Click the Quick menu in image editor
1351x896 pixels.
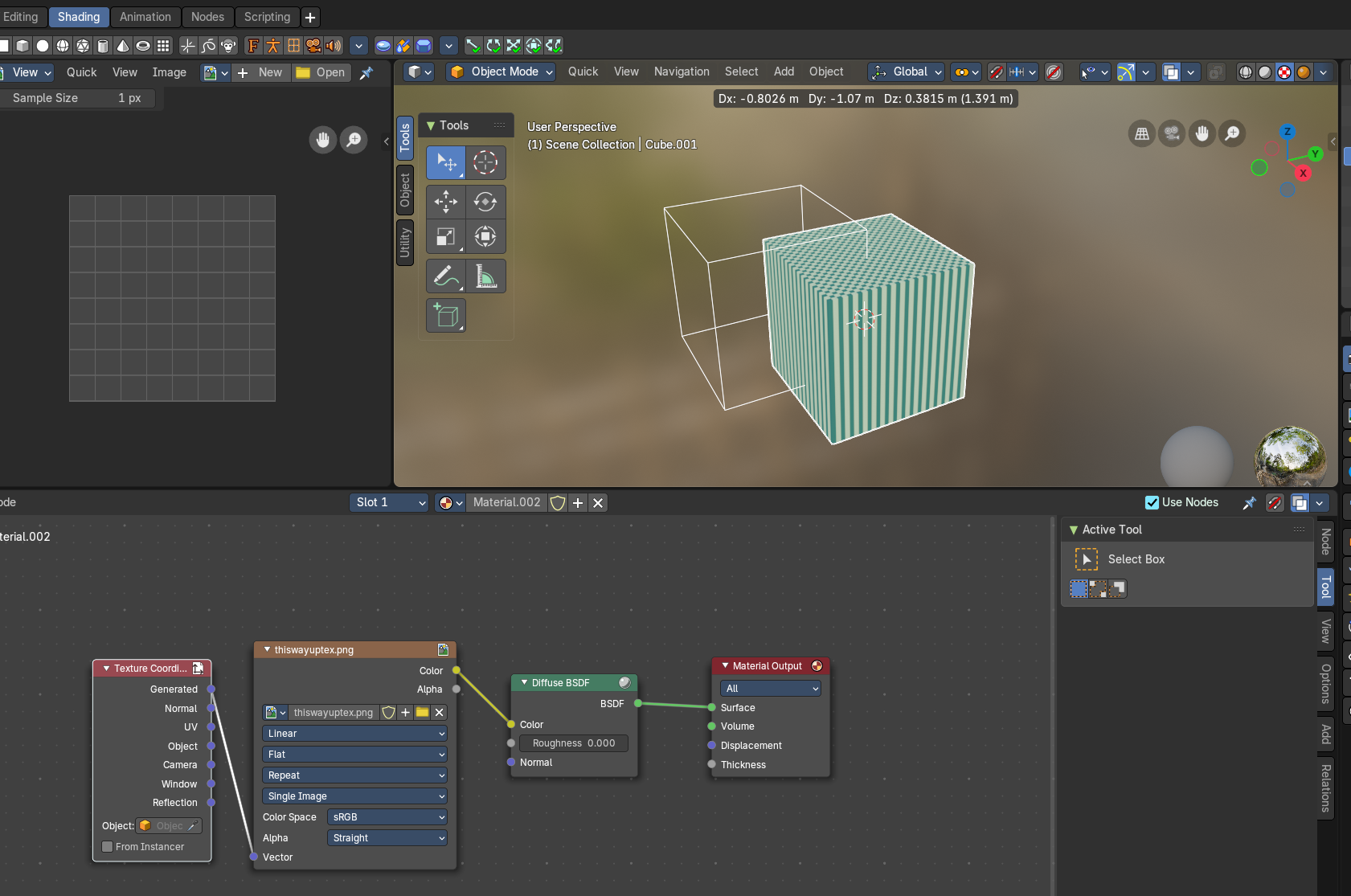pos(81,72)
